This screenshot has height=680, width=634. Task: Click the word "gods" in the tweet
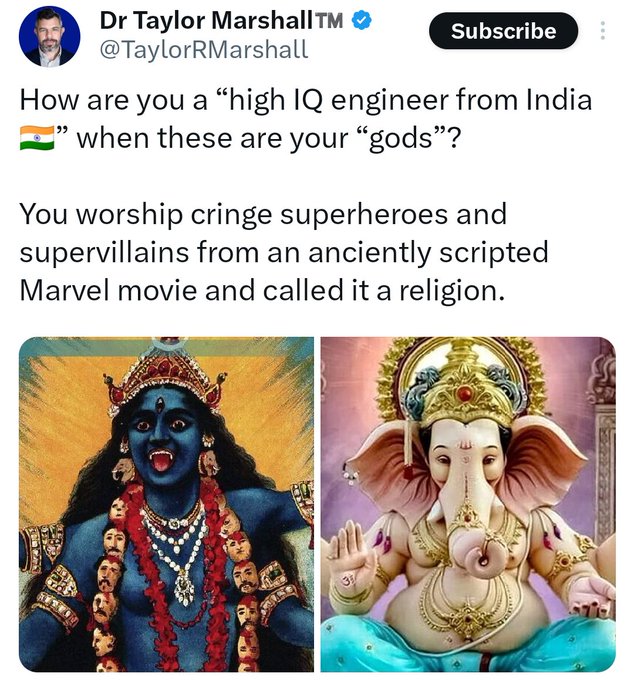(x=401, y=139)
